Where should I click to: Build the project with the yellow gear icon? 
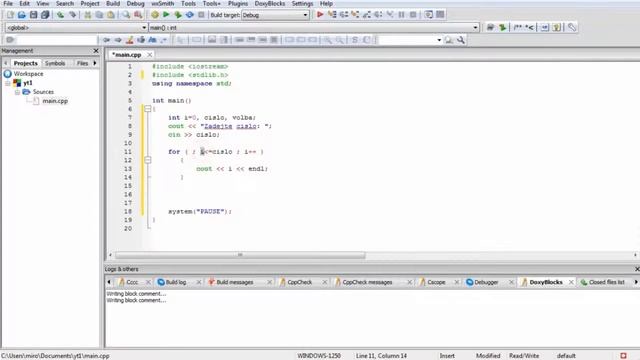155,15
